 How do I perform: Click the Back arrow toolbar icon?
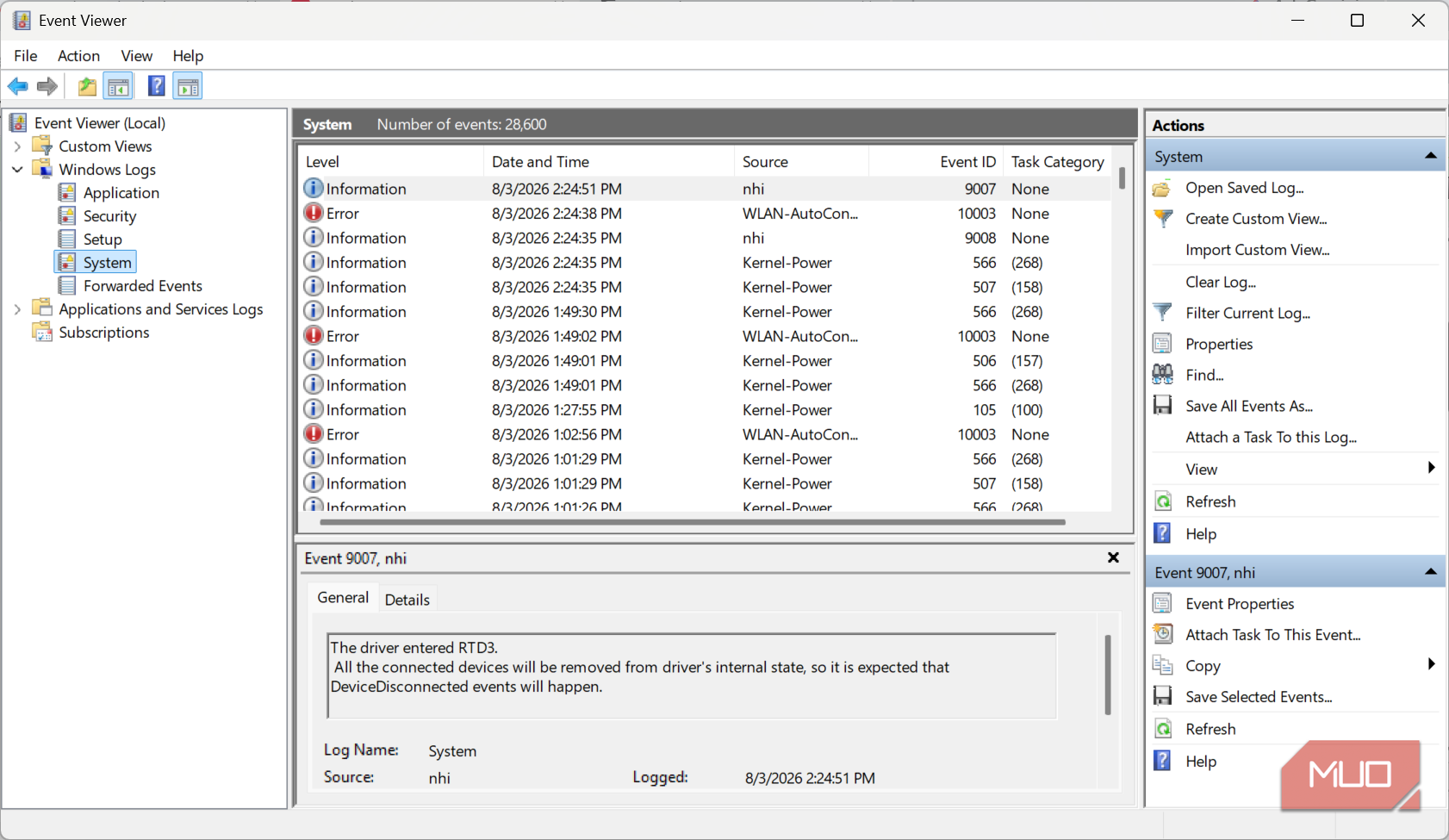pos(17,86)
